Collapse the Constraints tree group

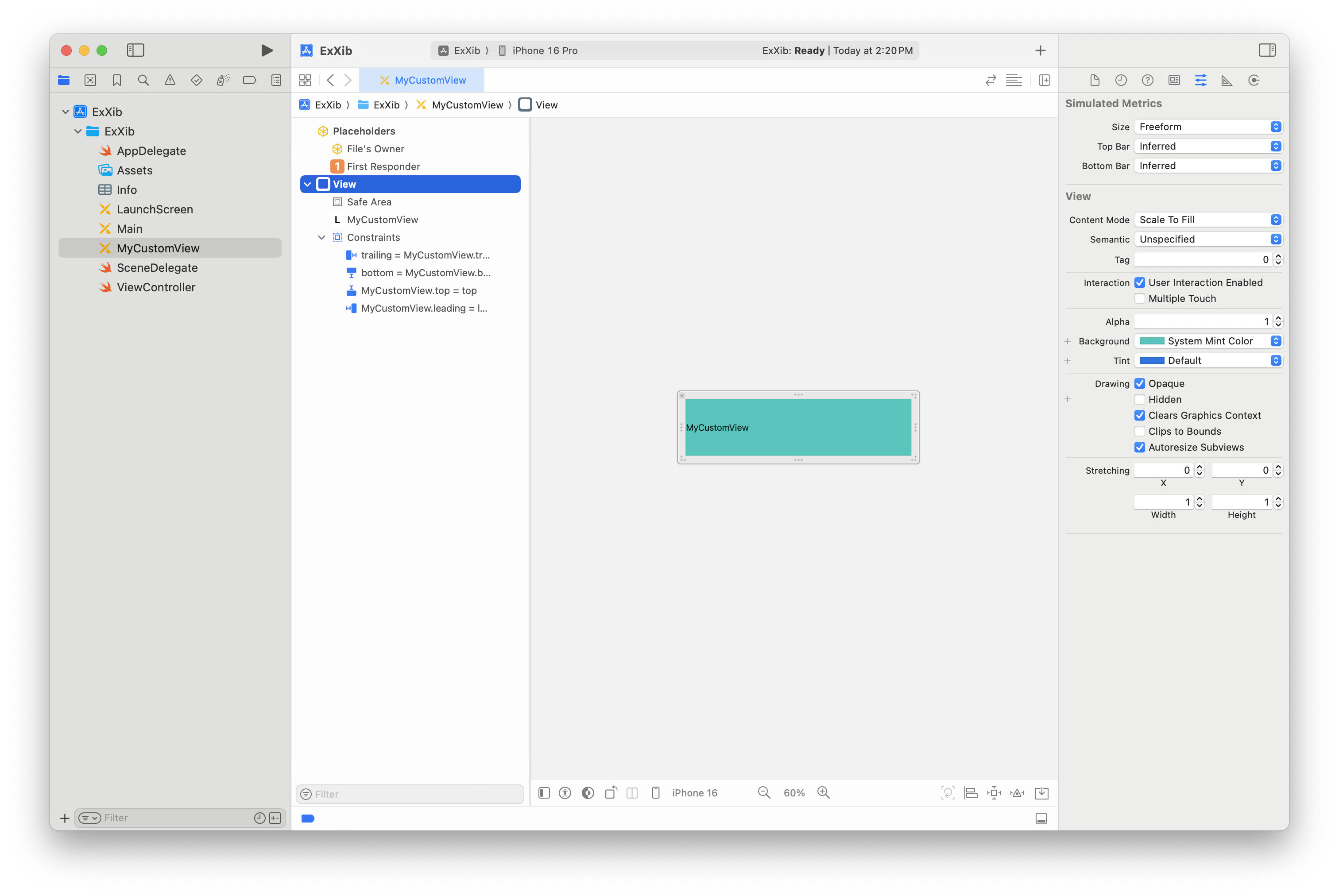pos(322,238)
